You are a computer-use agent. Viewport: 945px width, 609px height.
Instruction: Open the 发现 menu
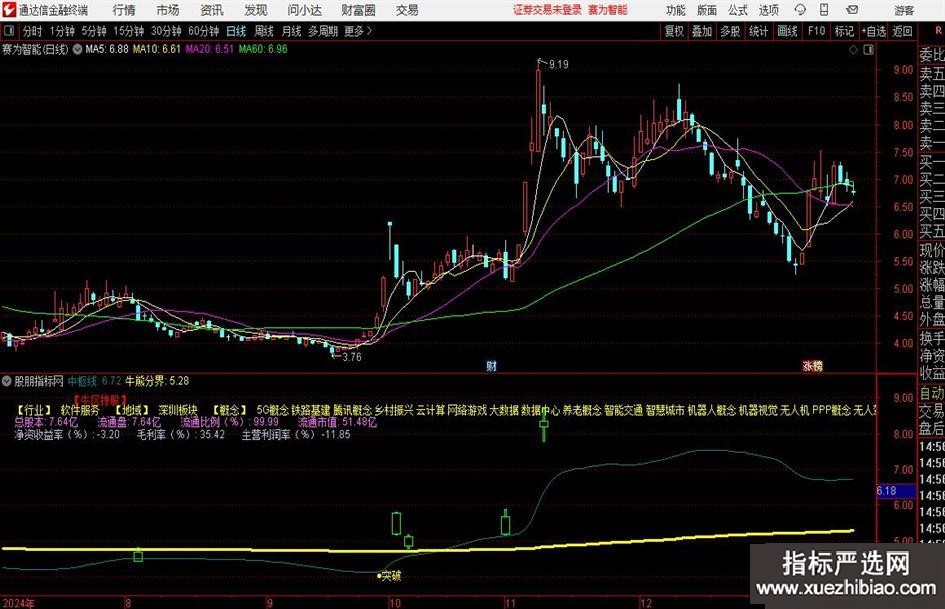pos(256,10)
